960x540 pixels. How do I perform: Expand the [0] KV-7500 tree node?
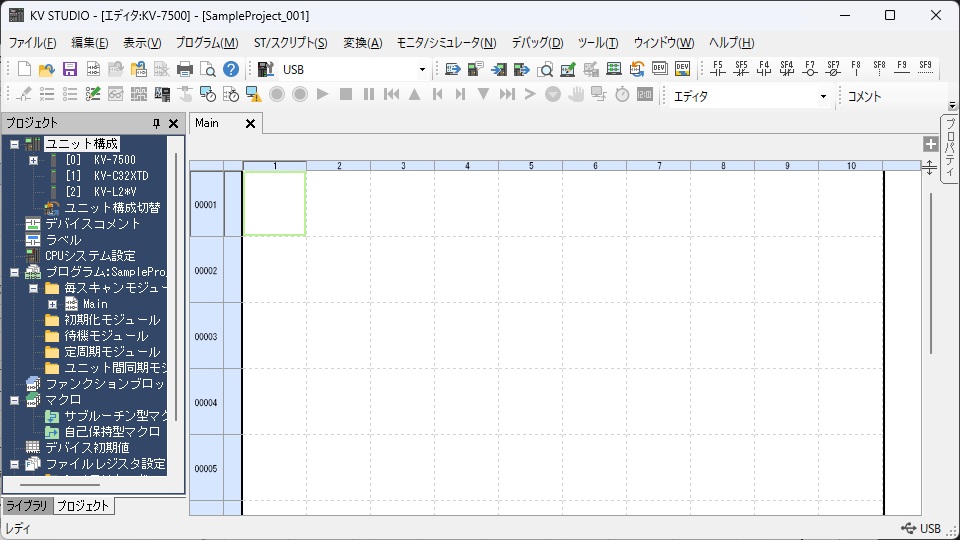(x=33, y=160)
